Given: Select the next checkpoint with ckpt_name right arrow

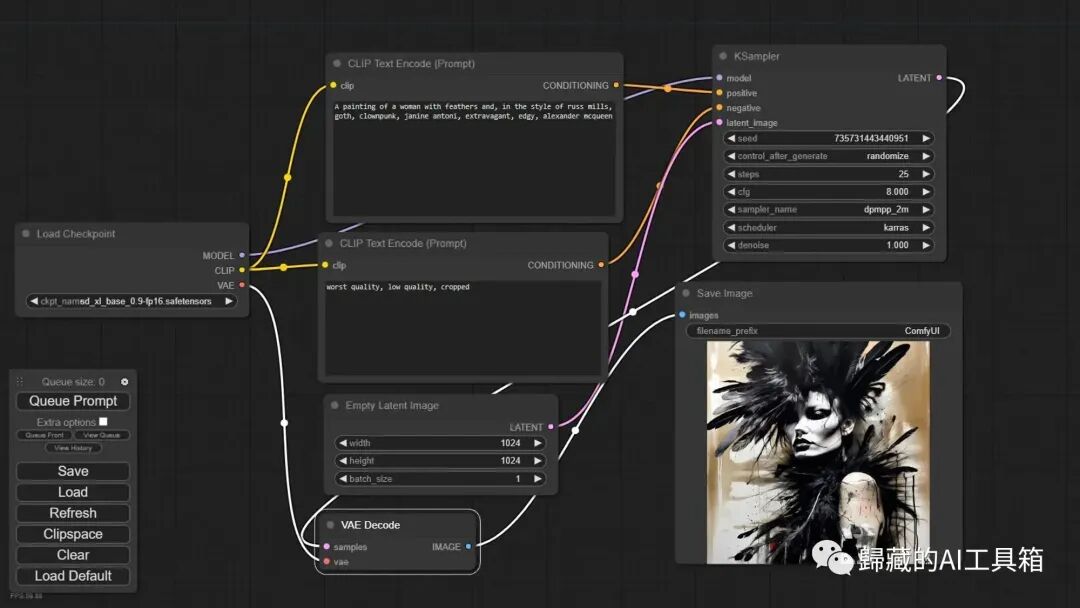Looking at the screenshot, I should (229, 301).
